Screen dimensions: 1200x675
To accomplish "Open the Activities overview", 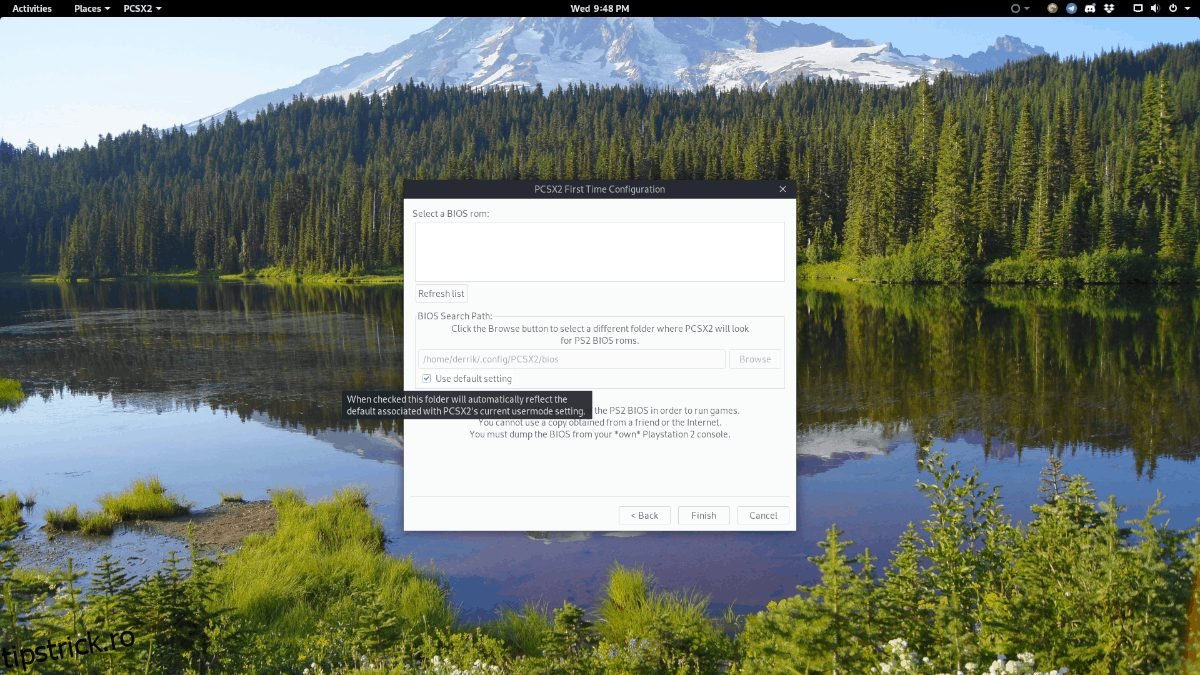I will (32, 8).
